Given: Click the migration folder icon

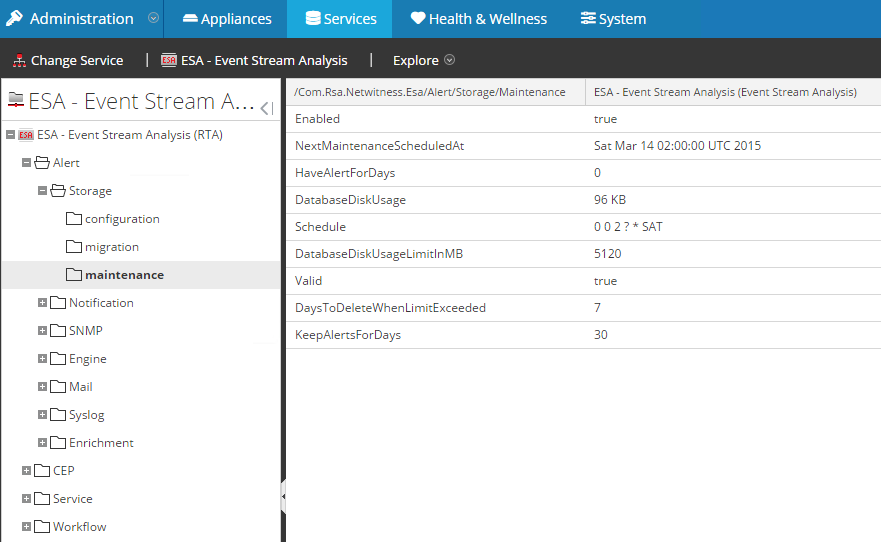Looking at the screenshot, I should (74, 247).
